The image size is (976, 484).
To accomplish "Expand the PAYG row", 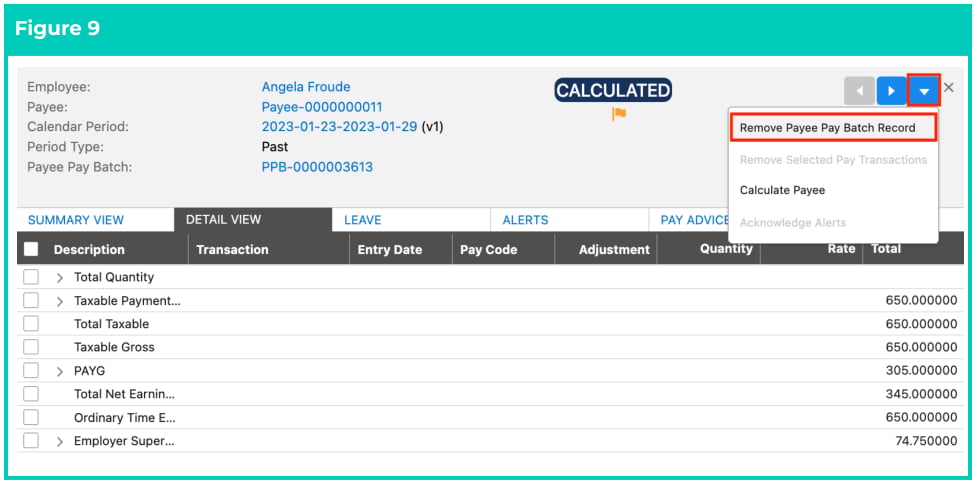I will pyautogui.click(x=60, y=371).
